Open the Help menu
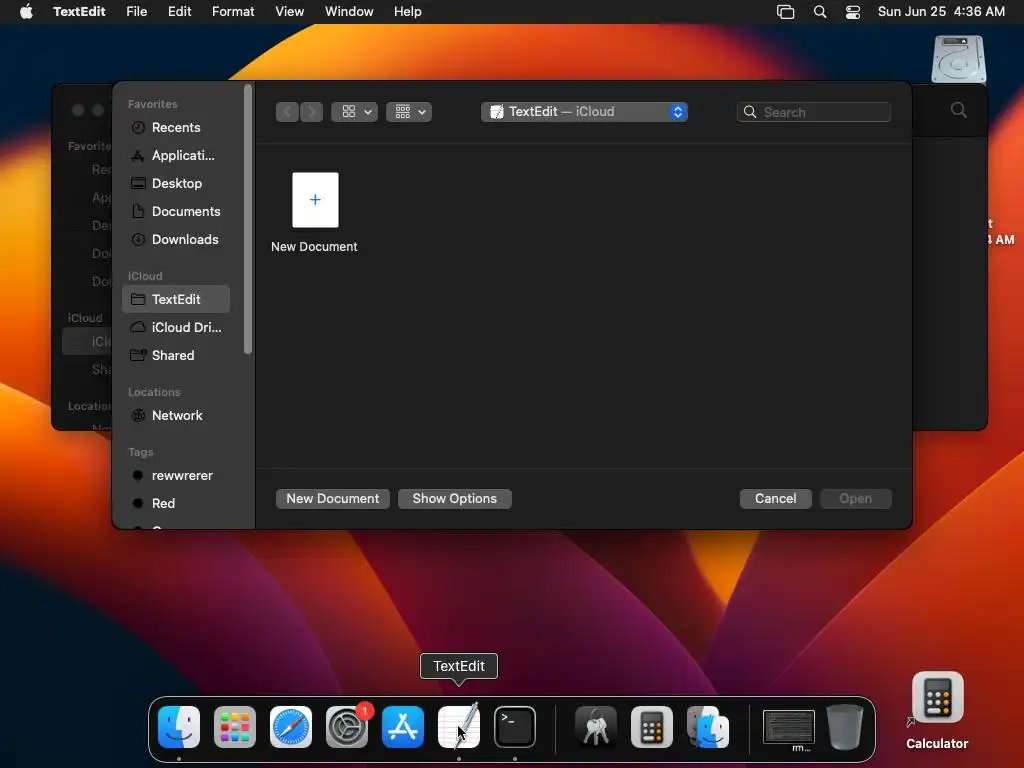Screen dimensions: 1024x768 click(x=408, y=11)
